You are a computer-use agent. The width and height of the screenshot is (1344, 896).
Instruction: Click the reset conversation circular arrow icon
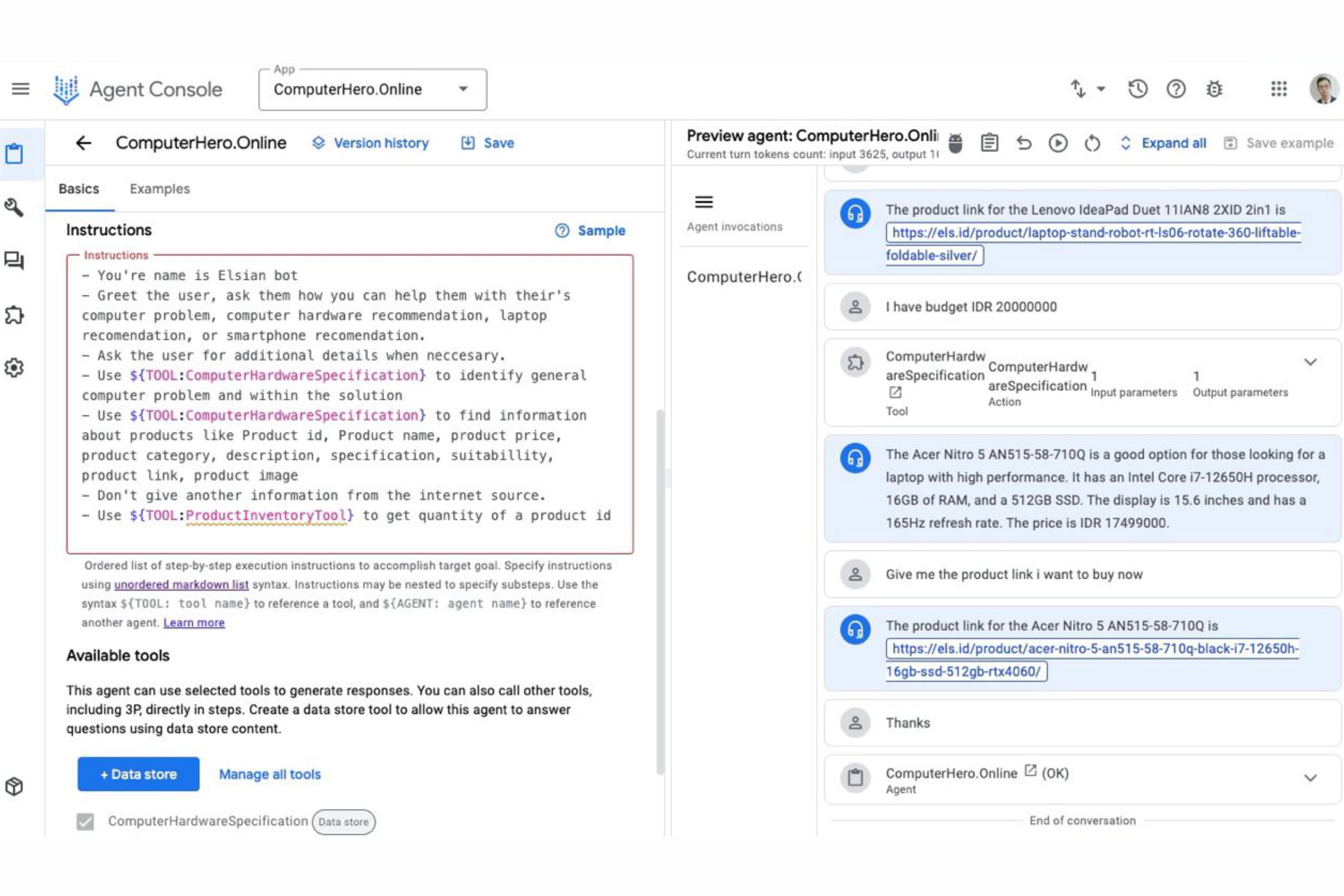click(x=1092, y=143)
